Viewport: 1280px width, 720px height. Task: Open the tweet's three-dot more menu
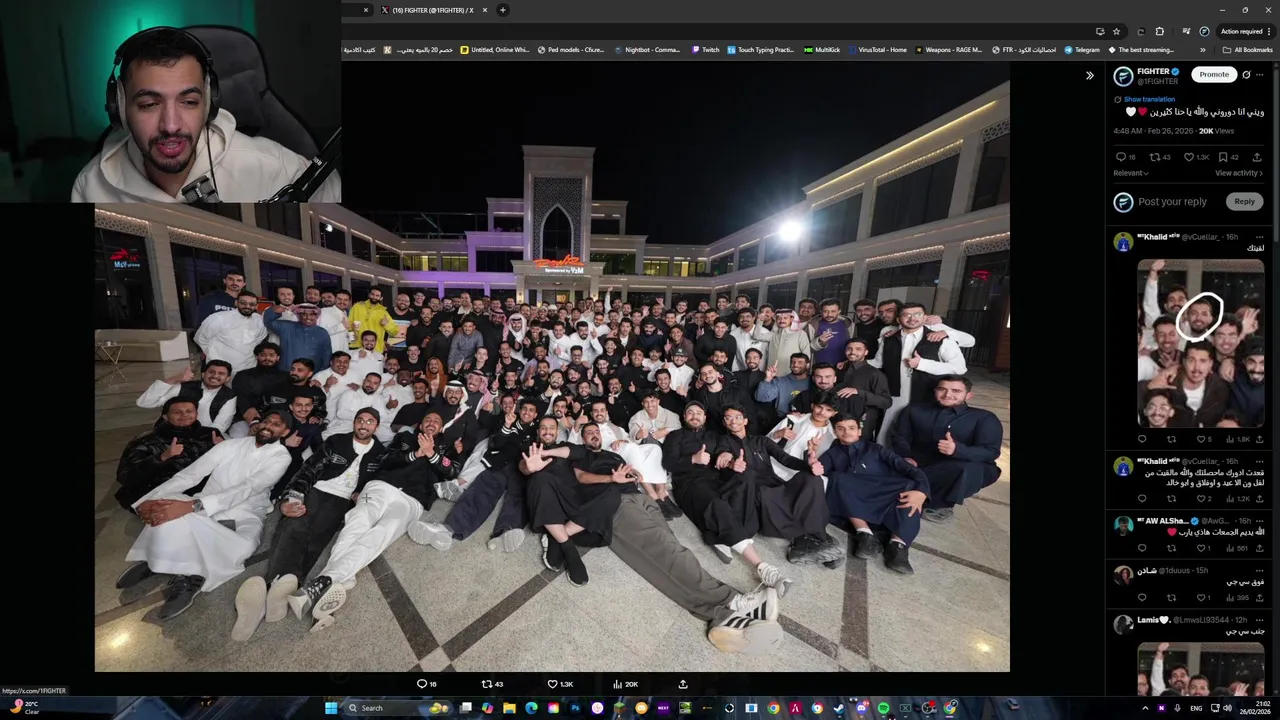click(x=1260, y=74)
